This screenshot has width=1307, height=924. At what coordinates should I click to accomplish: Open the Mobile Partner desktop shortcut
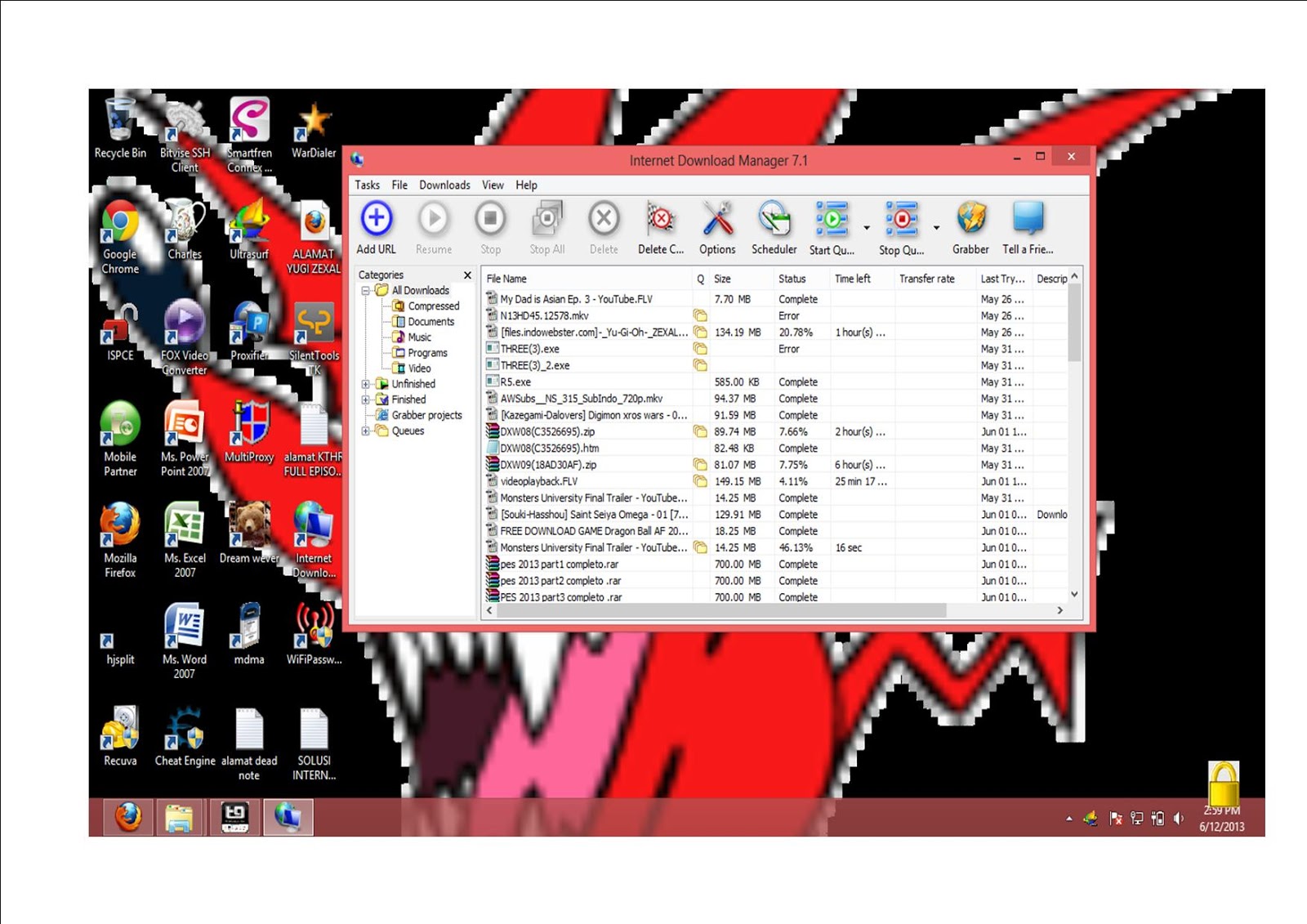(x=120, y=440)
